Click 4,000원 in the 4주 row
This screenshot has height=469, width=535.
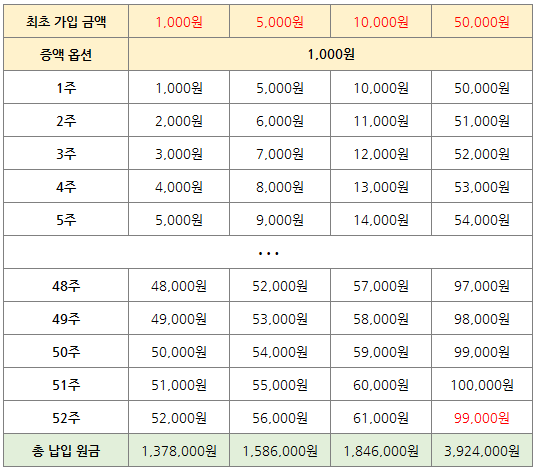pyautogui.click(x=179, y=186)
